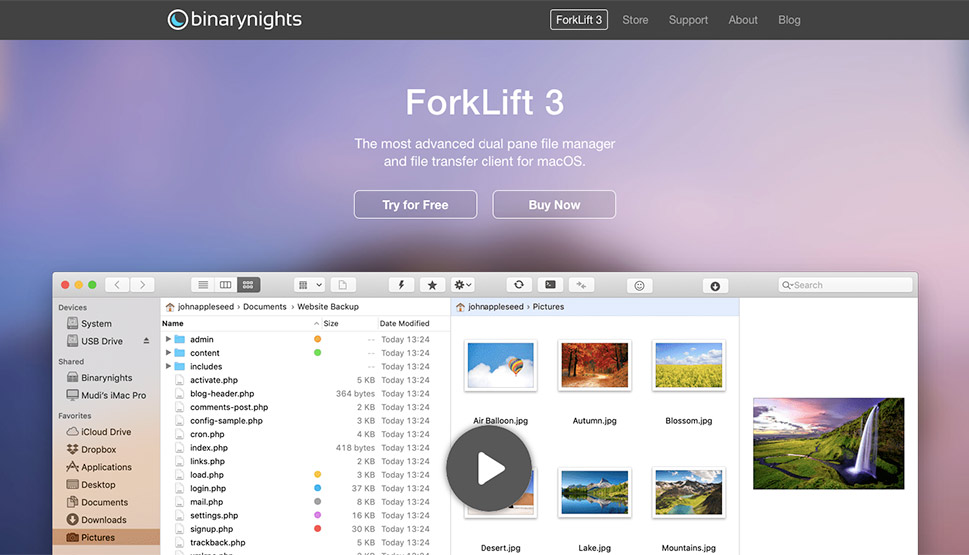
Task: Open the download activity icon
Action: point(715,286)
